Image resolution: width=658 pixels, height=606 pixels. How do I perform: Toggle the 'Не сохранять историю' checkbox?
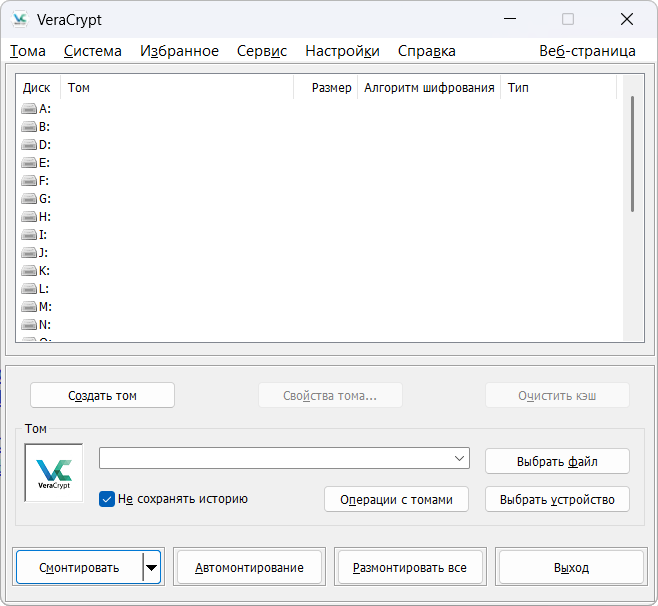(x=107, y=499)
